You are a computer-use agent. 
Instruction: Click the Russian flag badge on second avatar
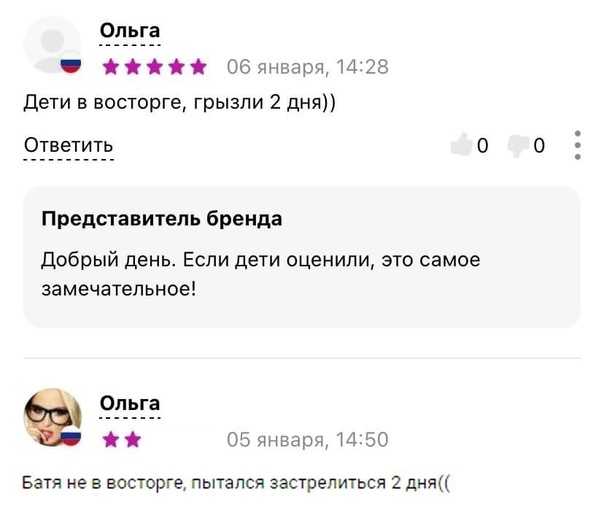tap(71, 438)
